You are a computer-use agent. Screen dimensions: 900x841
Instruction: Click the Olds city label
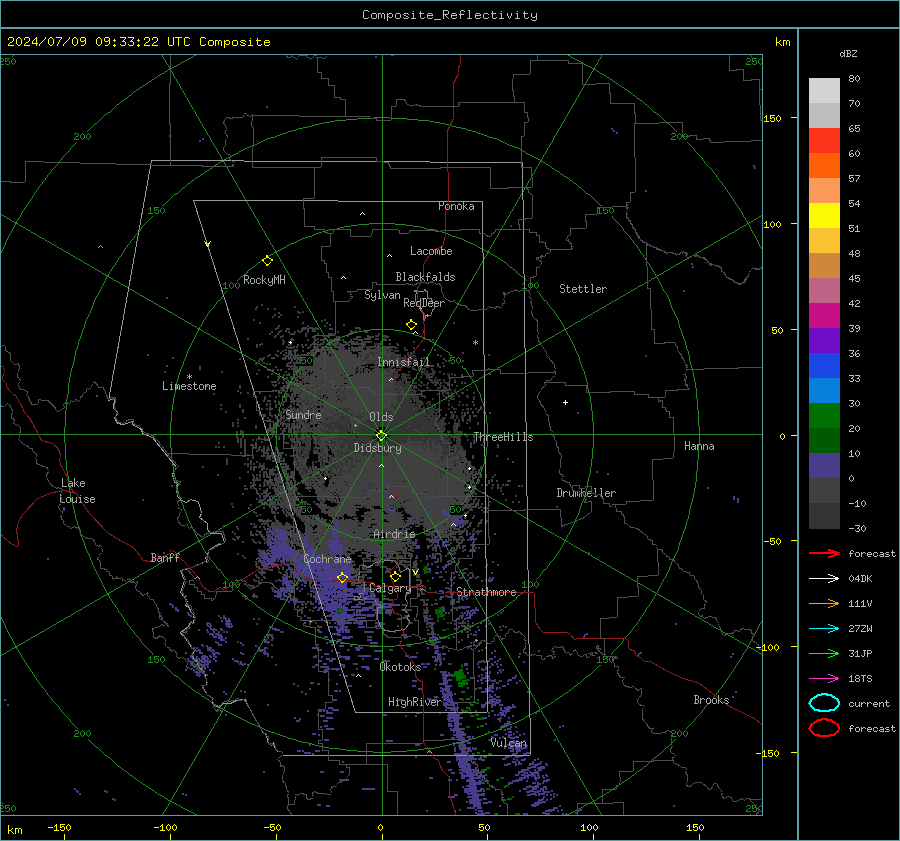[x=381, y=417]
